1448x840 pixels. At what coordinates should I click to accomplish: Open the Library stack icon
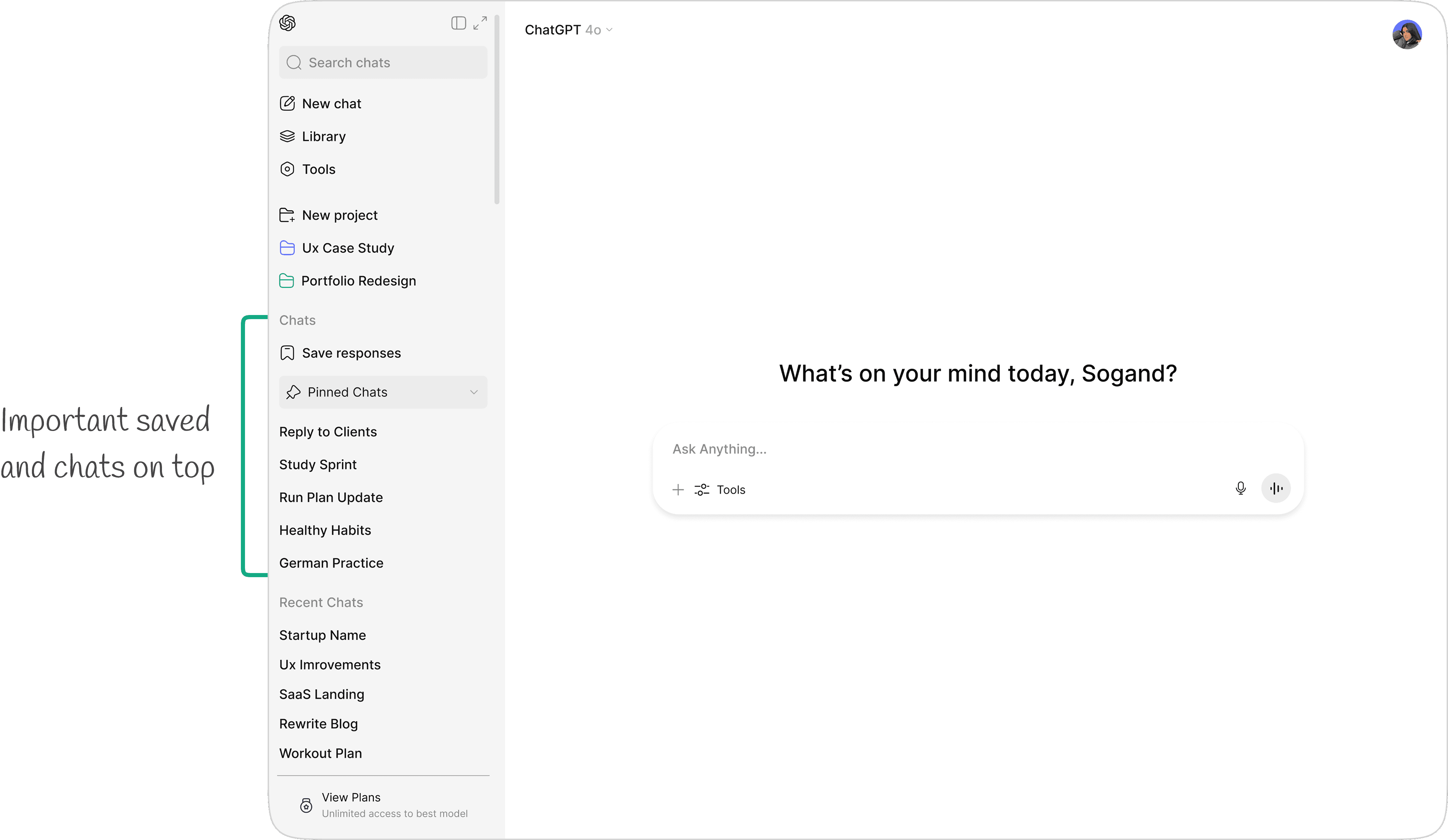point(287,136)
